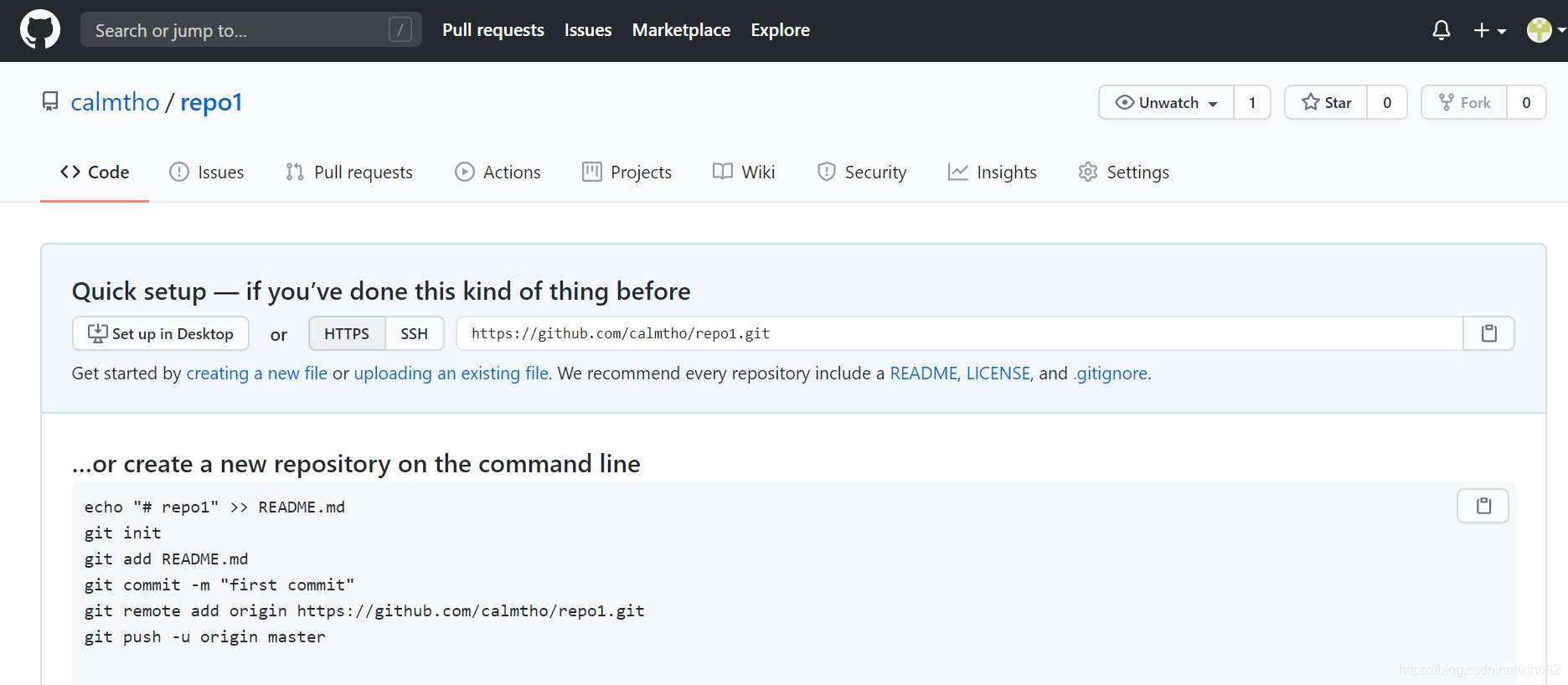
Task: Select the Code tab
Action: click(95, 173)
